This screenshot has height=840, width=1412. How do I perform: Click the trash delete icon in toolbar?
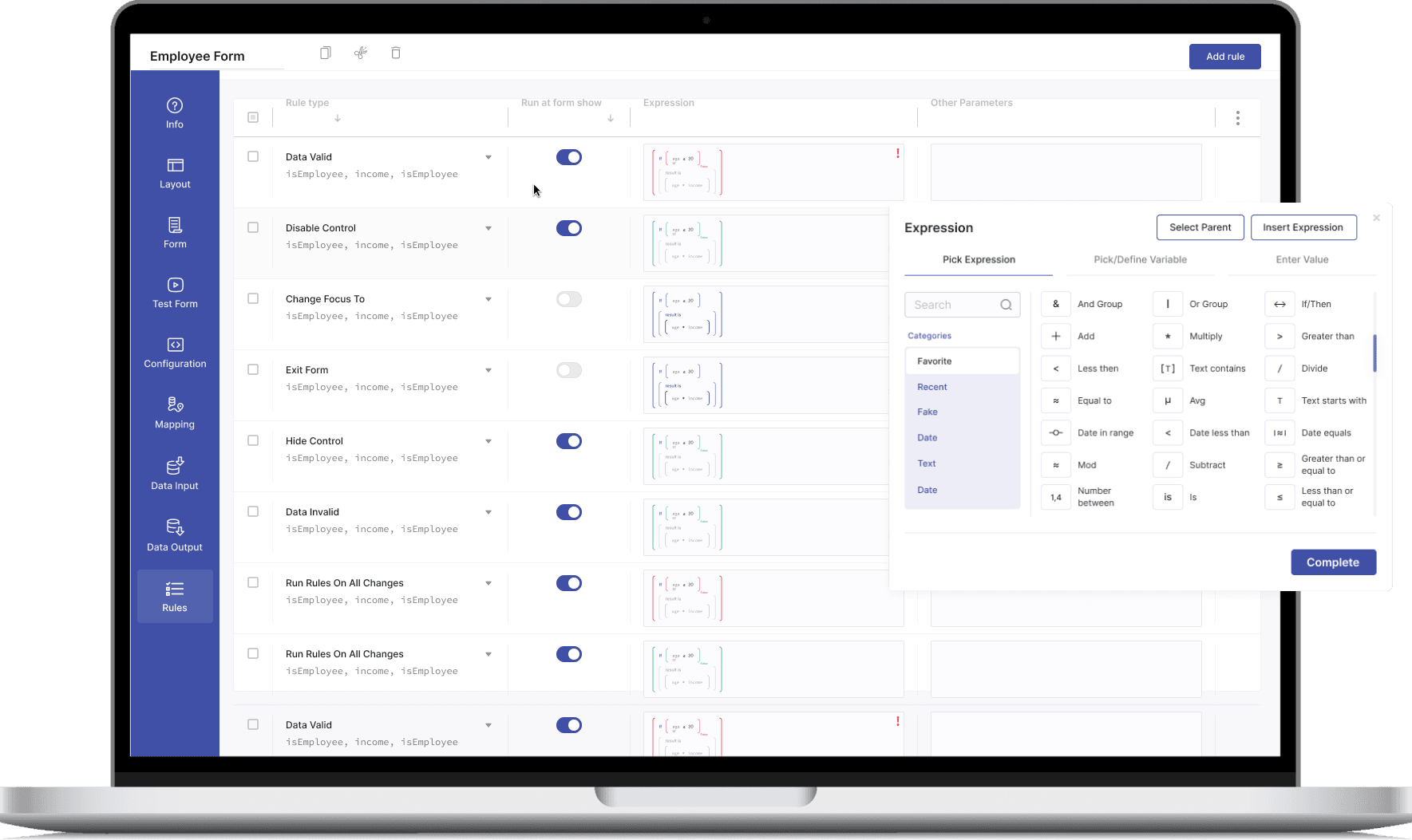[x=396, y=53]
